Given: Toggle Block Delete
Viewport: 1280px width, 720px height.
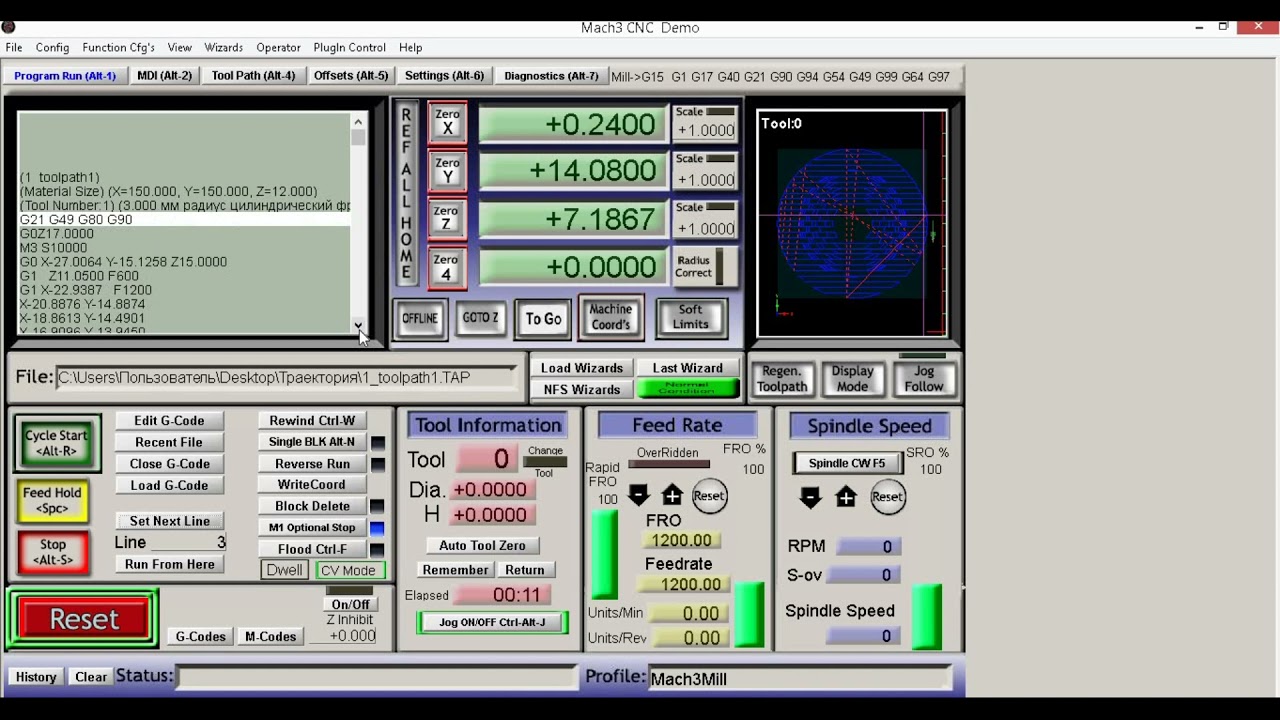Looking at the screenshot, I should (312, 506).
